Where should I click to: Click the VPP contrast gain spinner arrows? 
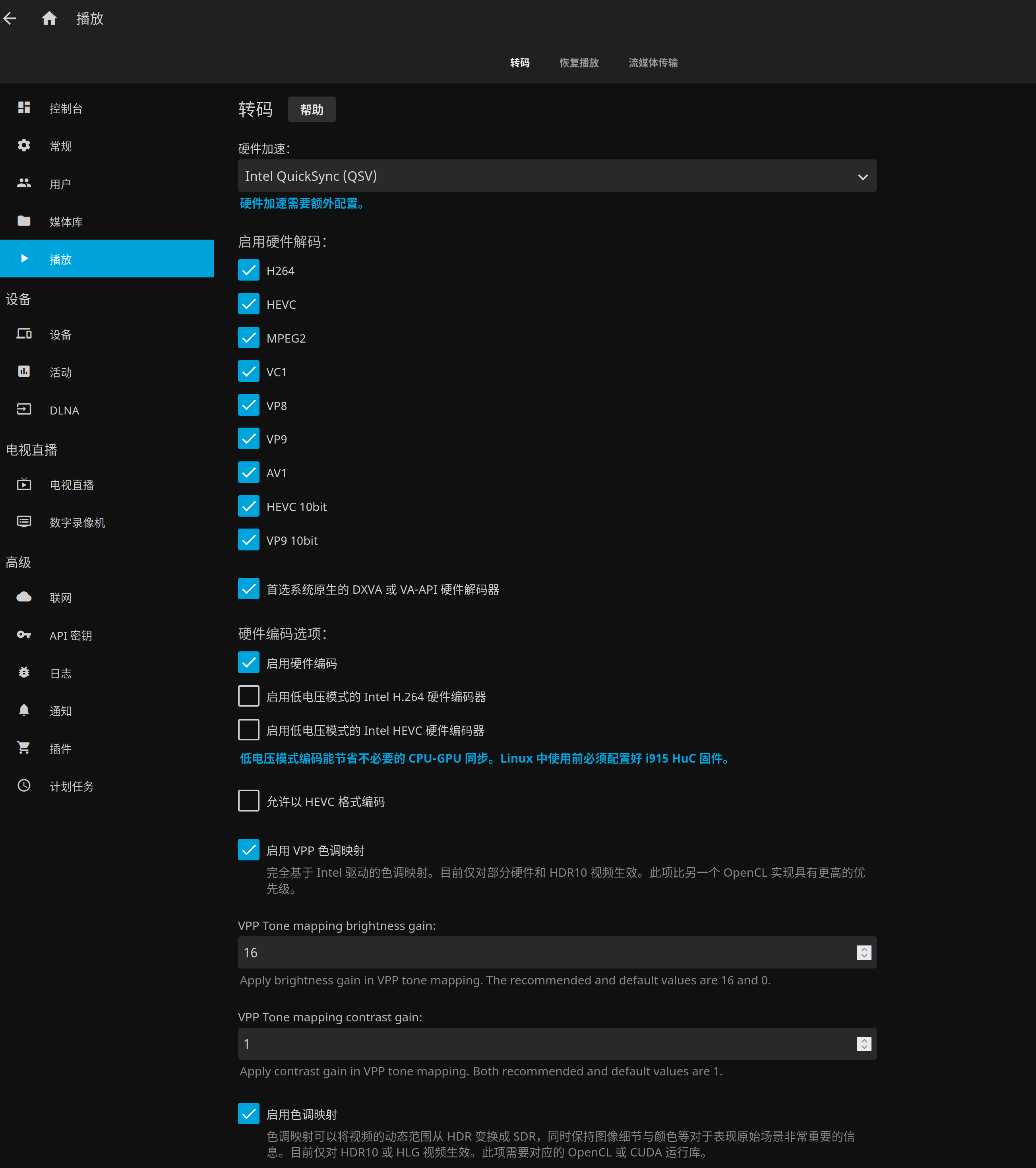point(864,1044)
